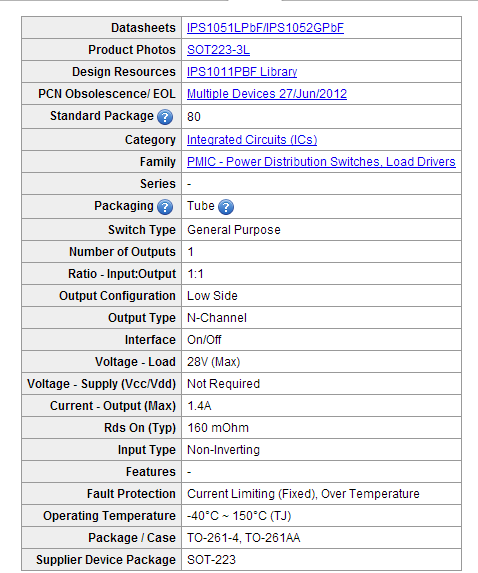Open Multiple Devices 27/Jun/2012 PCN link
This screenshot has height=573, width=478.
pyautogui.click(x=267, y=94)
